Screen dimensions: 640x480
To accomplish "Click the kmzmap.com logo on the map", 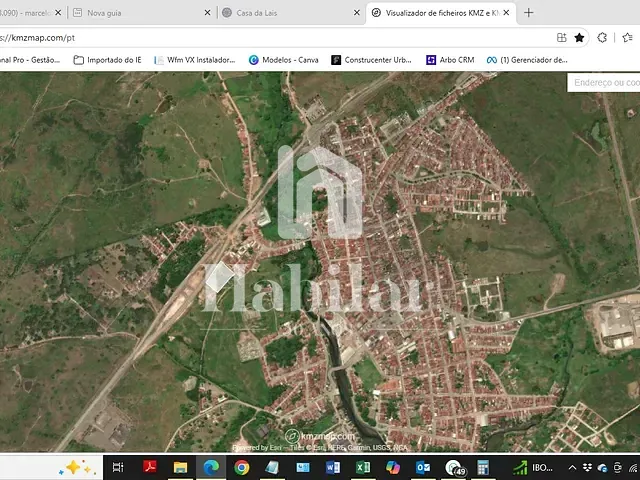I will tap(320, 436).
